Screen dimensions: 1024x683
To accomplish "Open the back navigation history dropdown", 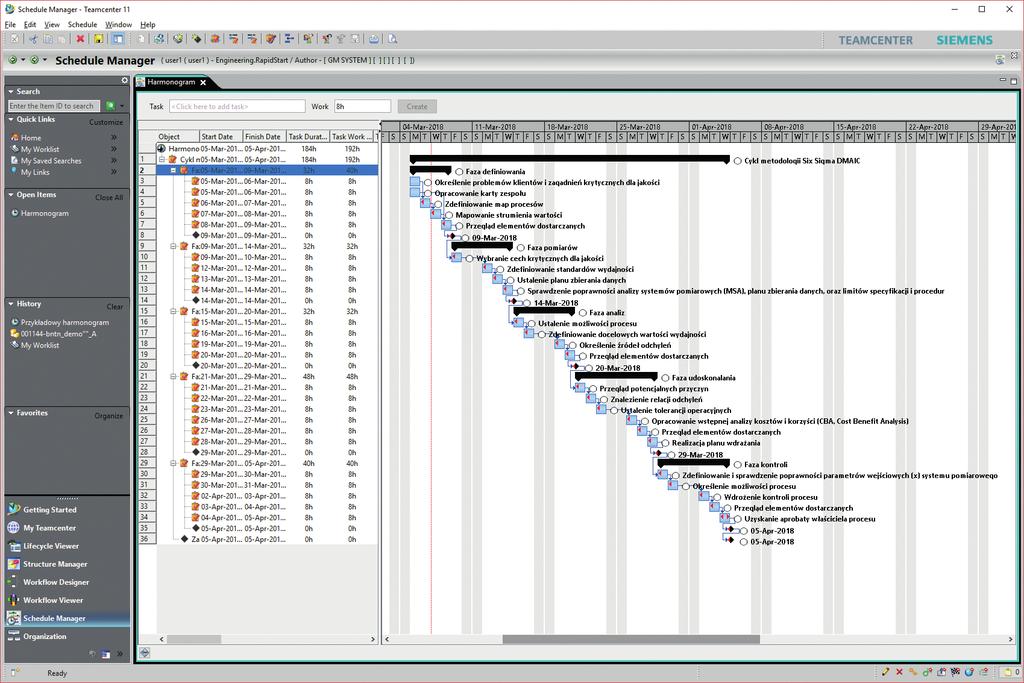I will coord(23,60).
